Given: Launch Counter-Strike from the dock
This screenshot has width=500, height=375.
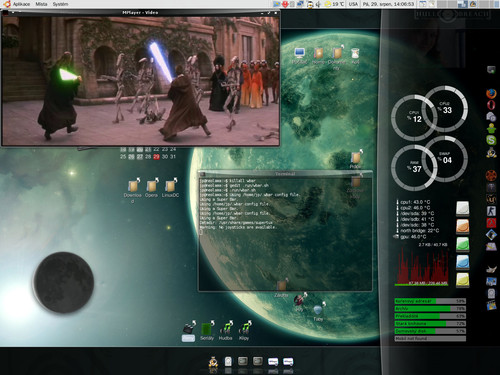Looking at the screenshot, I should 491,211.
